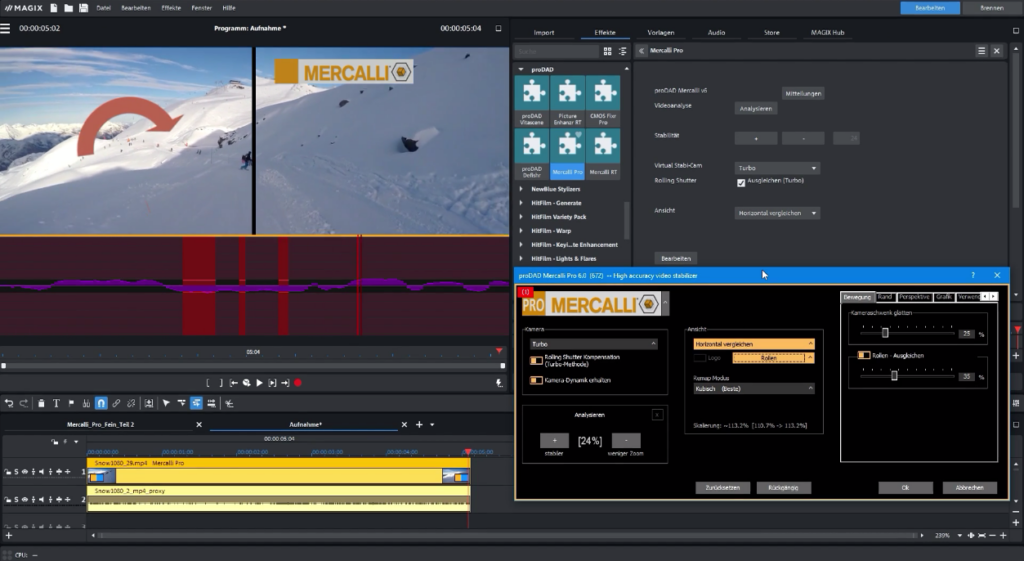
Task: Click the Ok button in Mercalli dialog
Action: (905, 488)
